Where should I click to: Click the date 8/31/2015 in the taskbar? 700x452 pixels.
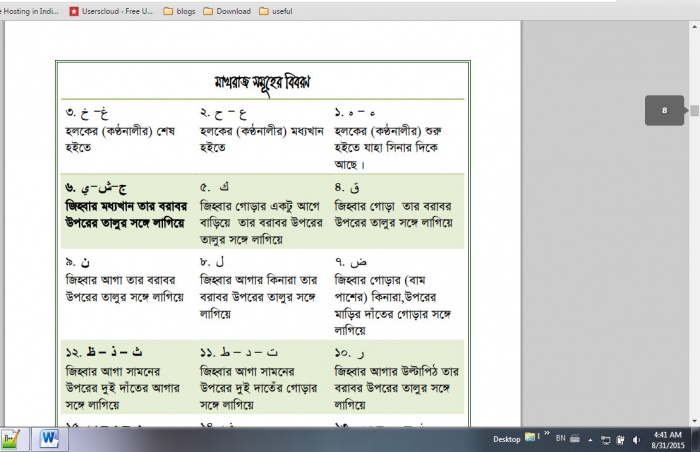[668, 445]
